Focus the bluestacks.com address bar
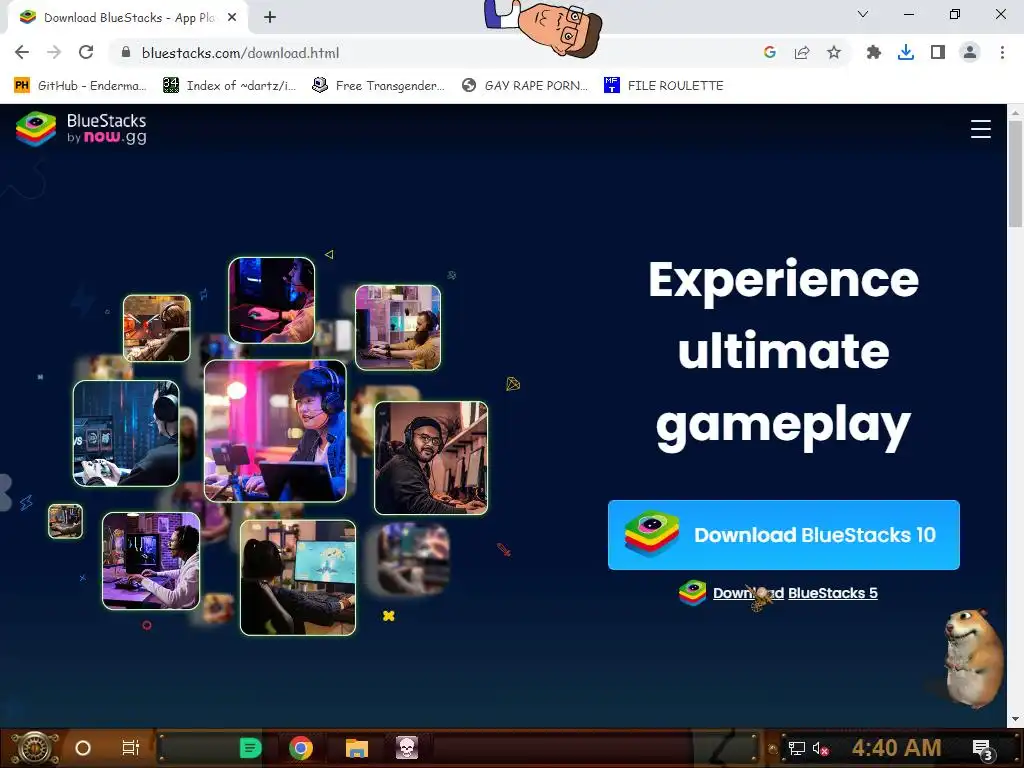 (x=431, y=53)
